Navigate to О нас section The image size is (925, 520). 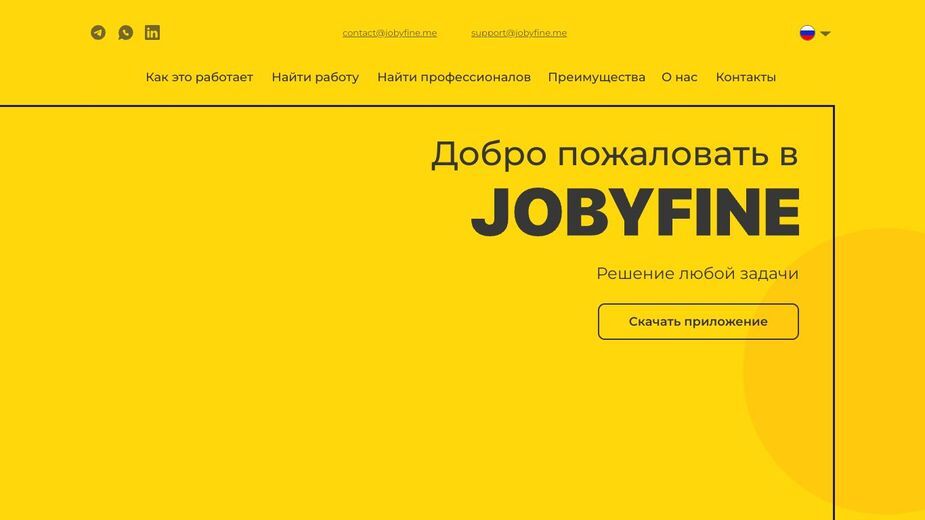point(679,77)
